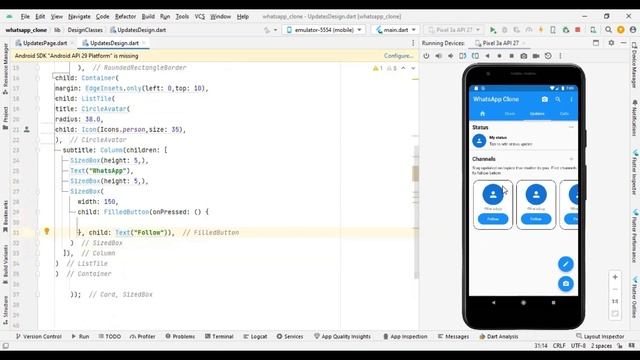Open the Problems tool window
This screenshot has width=640, height=360.
(x=180, y=336)
